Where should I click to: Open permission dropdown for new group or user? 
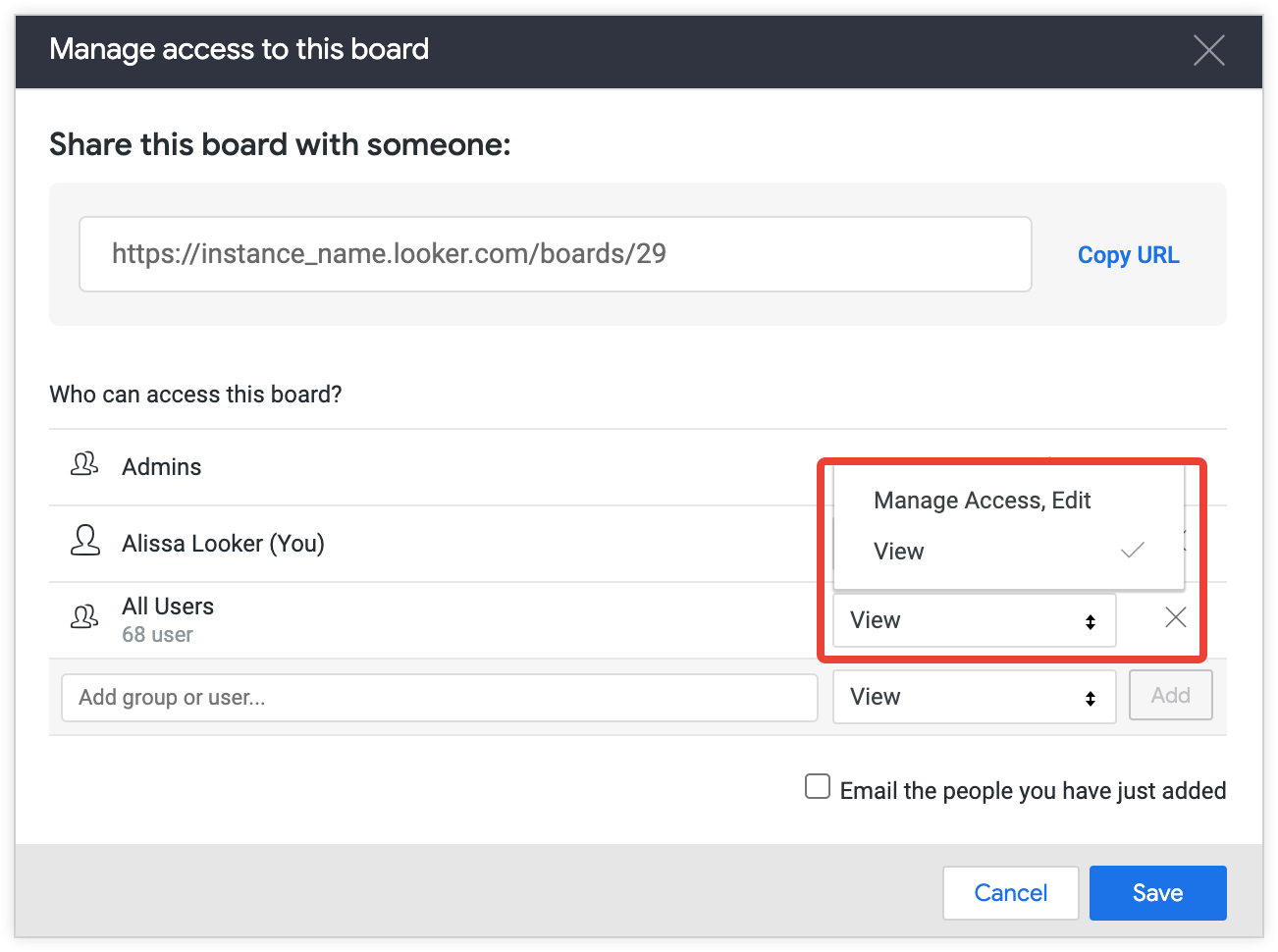click(x=974, y=697)
